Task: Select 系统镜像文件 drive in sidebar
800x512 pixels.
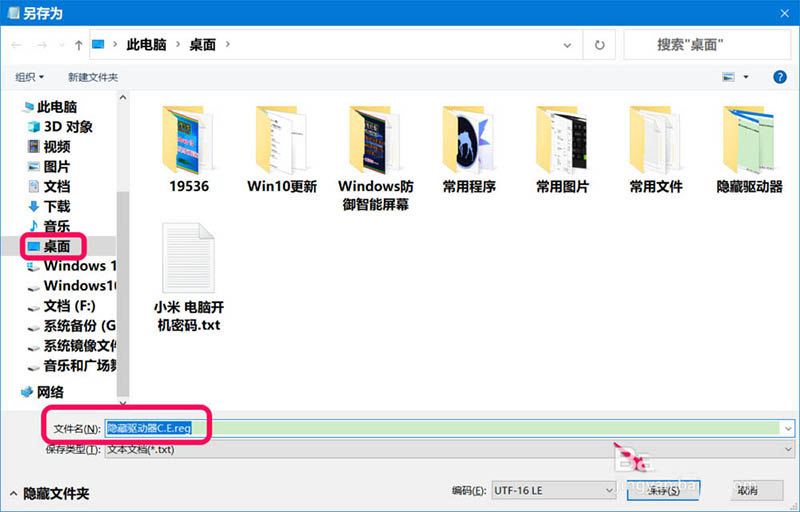Action: 71,346
